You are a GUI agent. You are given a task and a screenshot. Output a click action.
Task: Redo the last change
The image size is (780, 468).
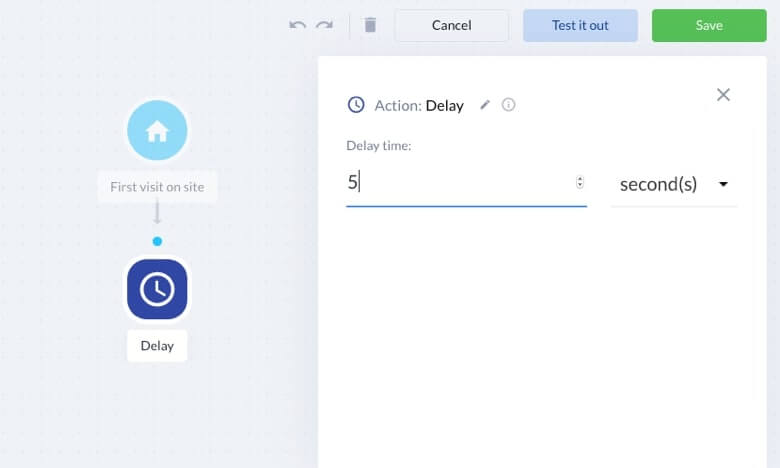coord(324,25)
